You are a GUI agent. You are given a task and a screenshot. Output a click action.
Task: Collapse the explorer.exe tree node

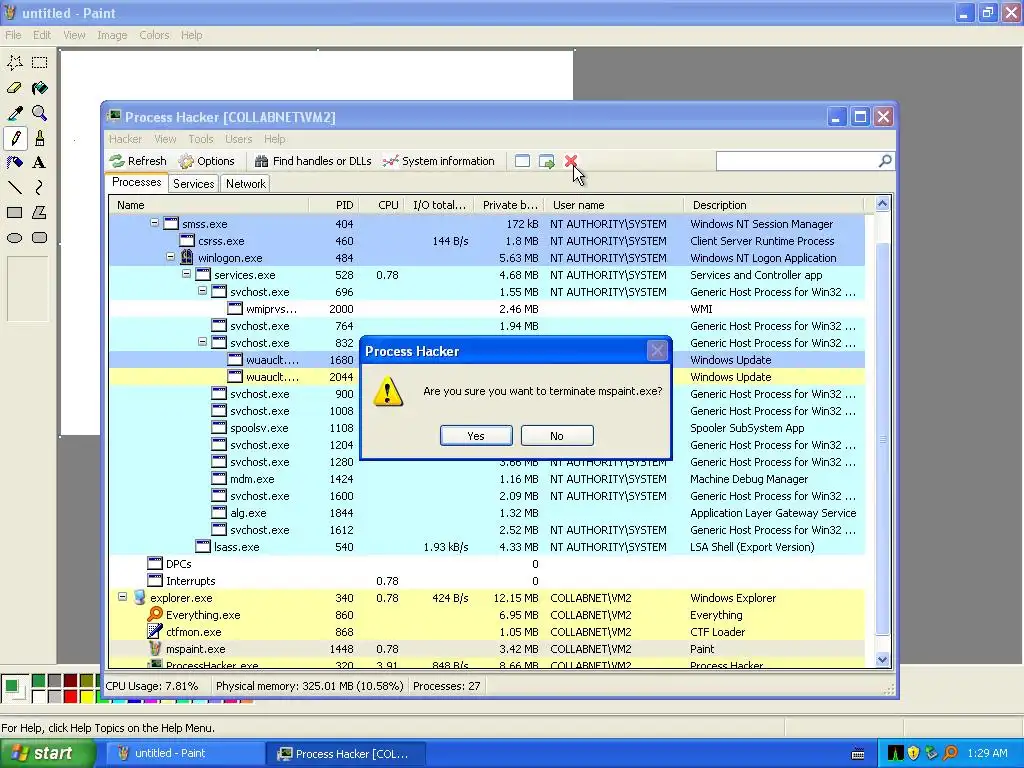(123, 597)
